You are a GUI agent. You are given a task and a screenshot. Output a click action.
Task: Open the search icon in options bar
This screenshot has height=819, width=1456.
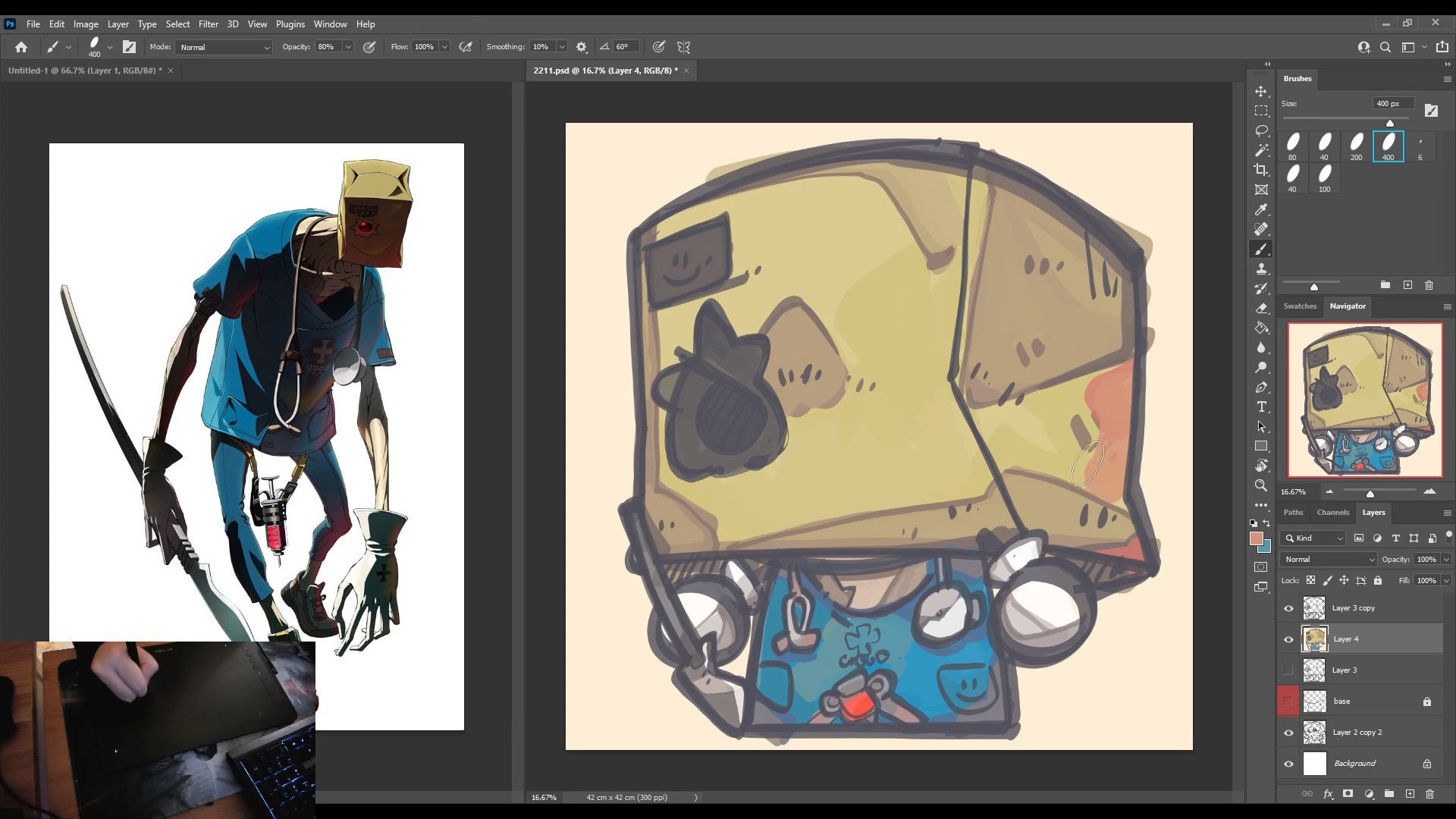point(1385,47)
